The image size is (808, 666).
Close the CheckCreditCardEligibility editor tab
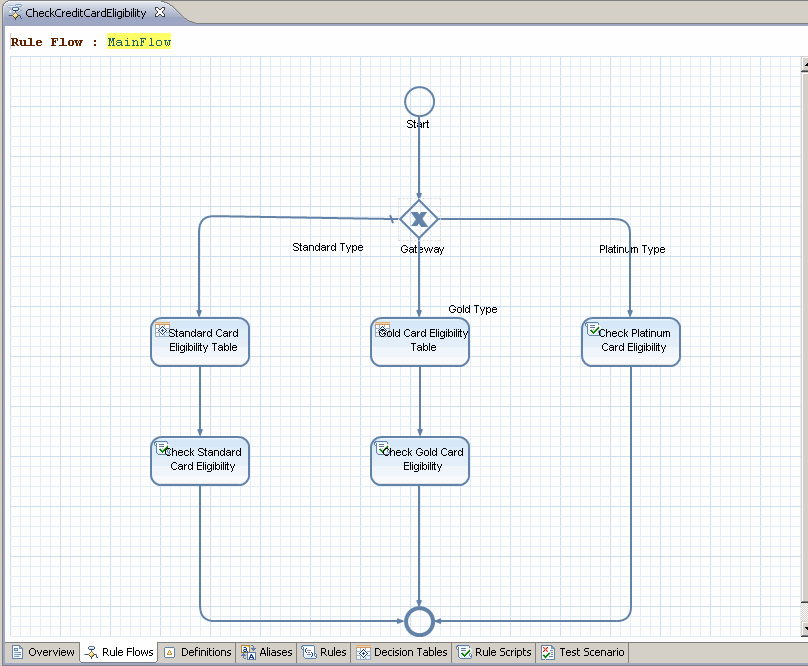coord(160,12)
